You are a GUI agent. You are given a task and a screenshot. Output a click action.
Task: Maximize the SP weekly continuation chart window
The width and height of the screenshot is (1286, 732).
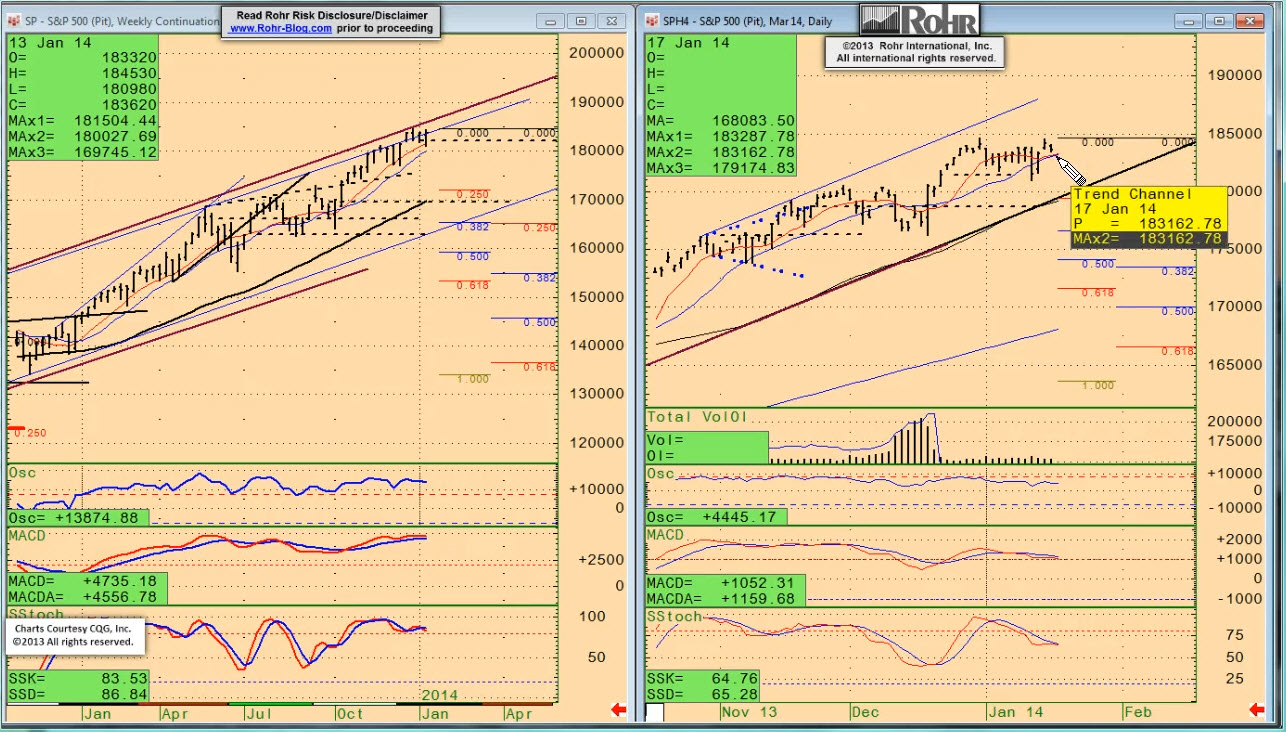(581, 21)
